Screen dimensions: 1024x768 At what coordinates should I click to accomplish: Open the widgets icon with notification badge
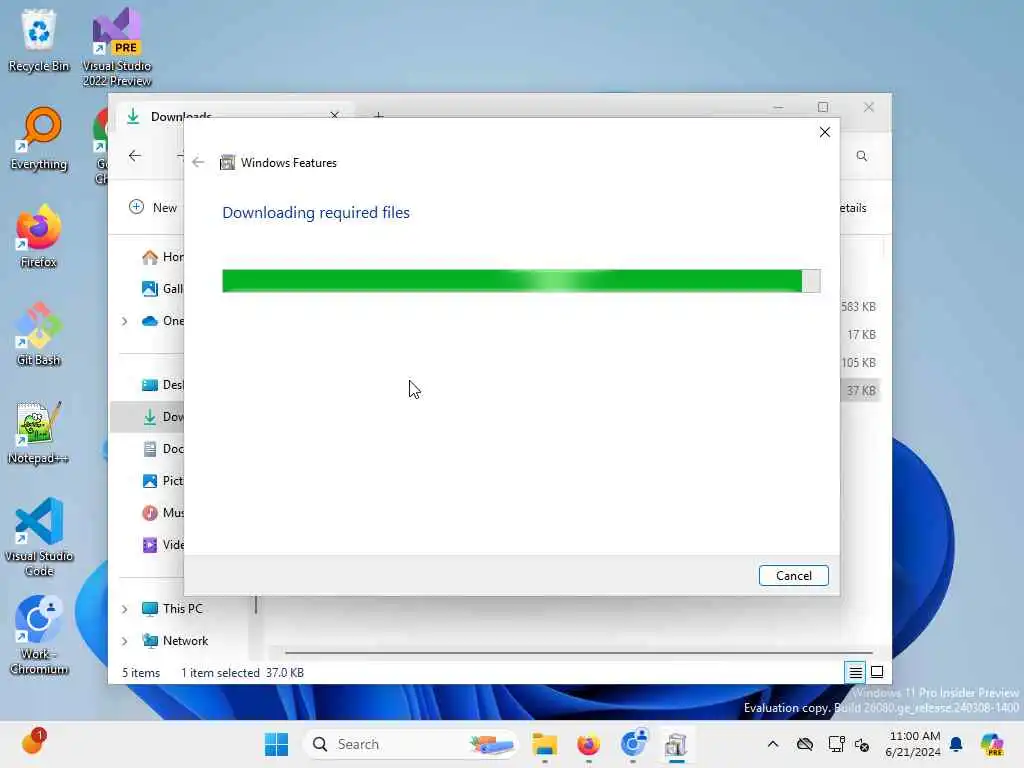pyautogui.click(x=32, y=743)
